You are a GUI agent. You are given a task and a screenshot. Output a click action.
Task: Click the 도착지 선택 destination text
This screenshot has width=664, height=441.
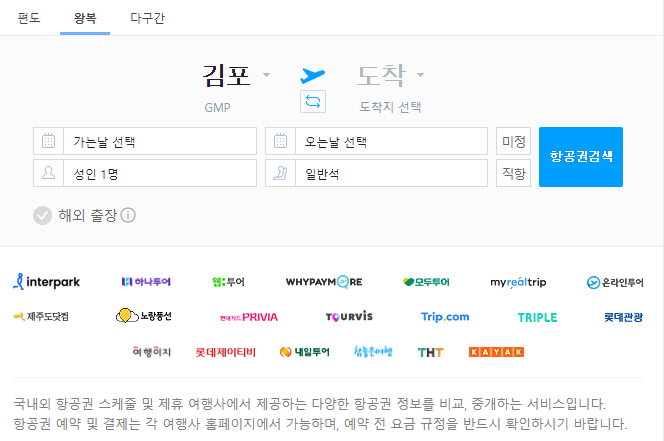pos(390,107)
